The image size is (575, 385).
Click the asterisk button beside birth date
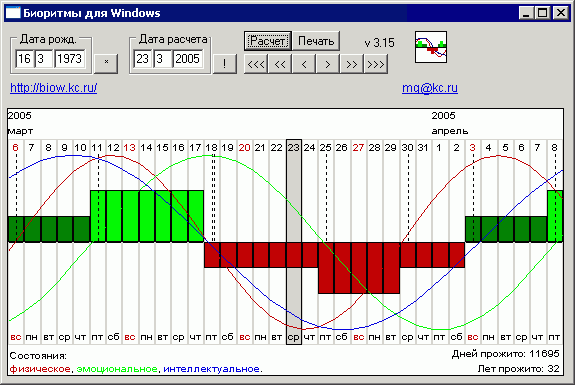pos(106,63)
